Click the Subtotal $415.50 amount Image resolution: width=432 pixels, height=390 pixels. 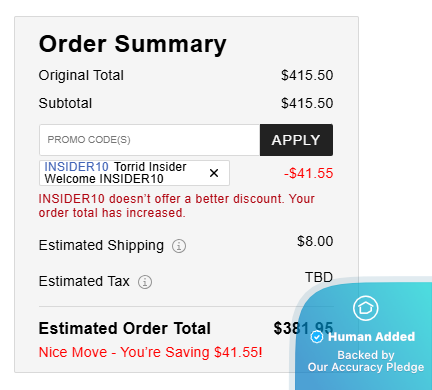click(x=307, y=103)
